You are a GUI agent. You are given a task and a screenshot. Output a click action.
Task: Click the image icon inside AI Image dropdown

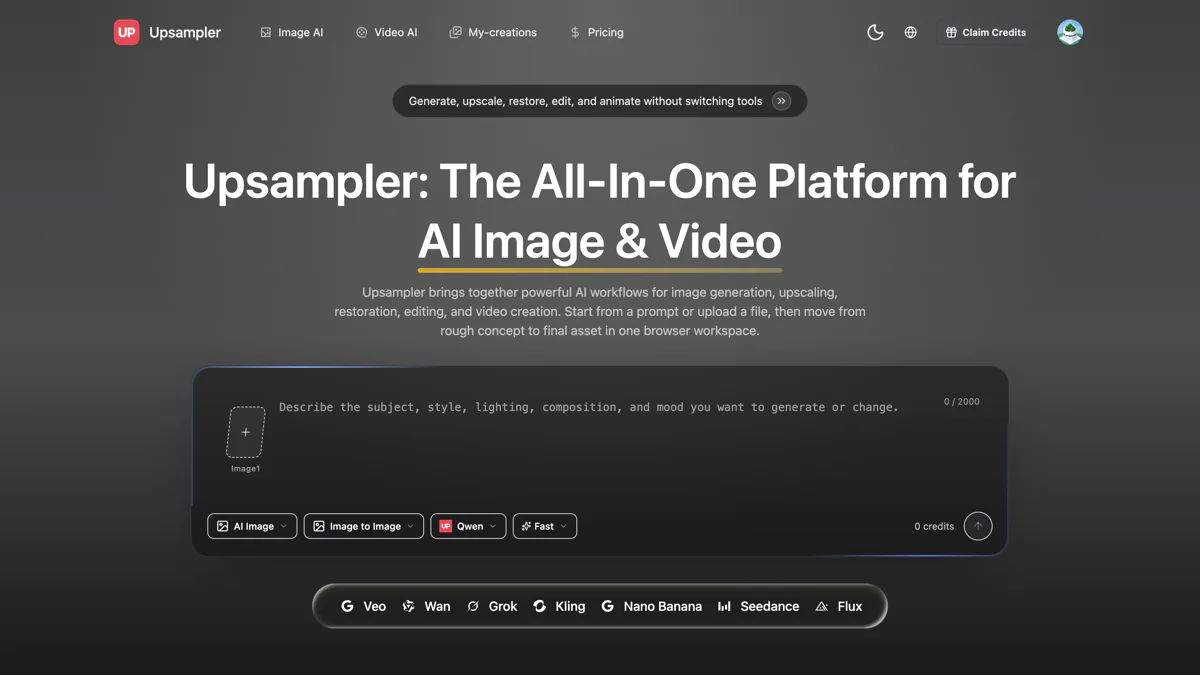(222, 526)
